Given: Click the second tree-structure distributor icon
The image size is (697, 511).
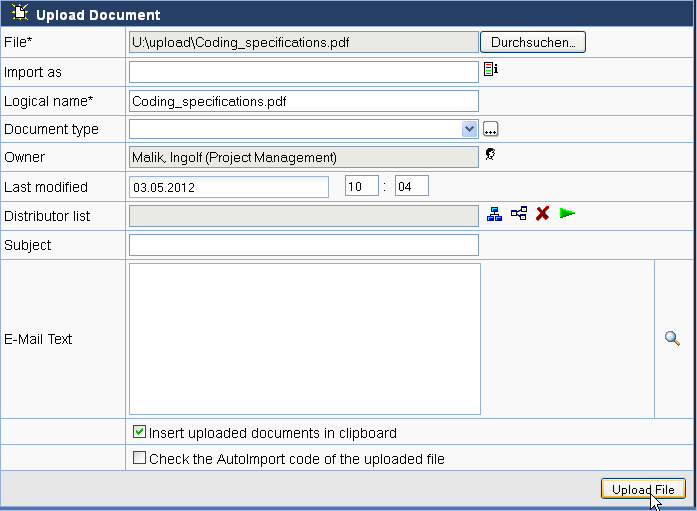Looking at the screenshot, I should click(518, 213).
